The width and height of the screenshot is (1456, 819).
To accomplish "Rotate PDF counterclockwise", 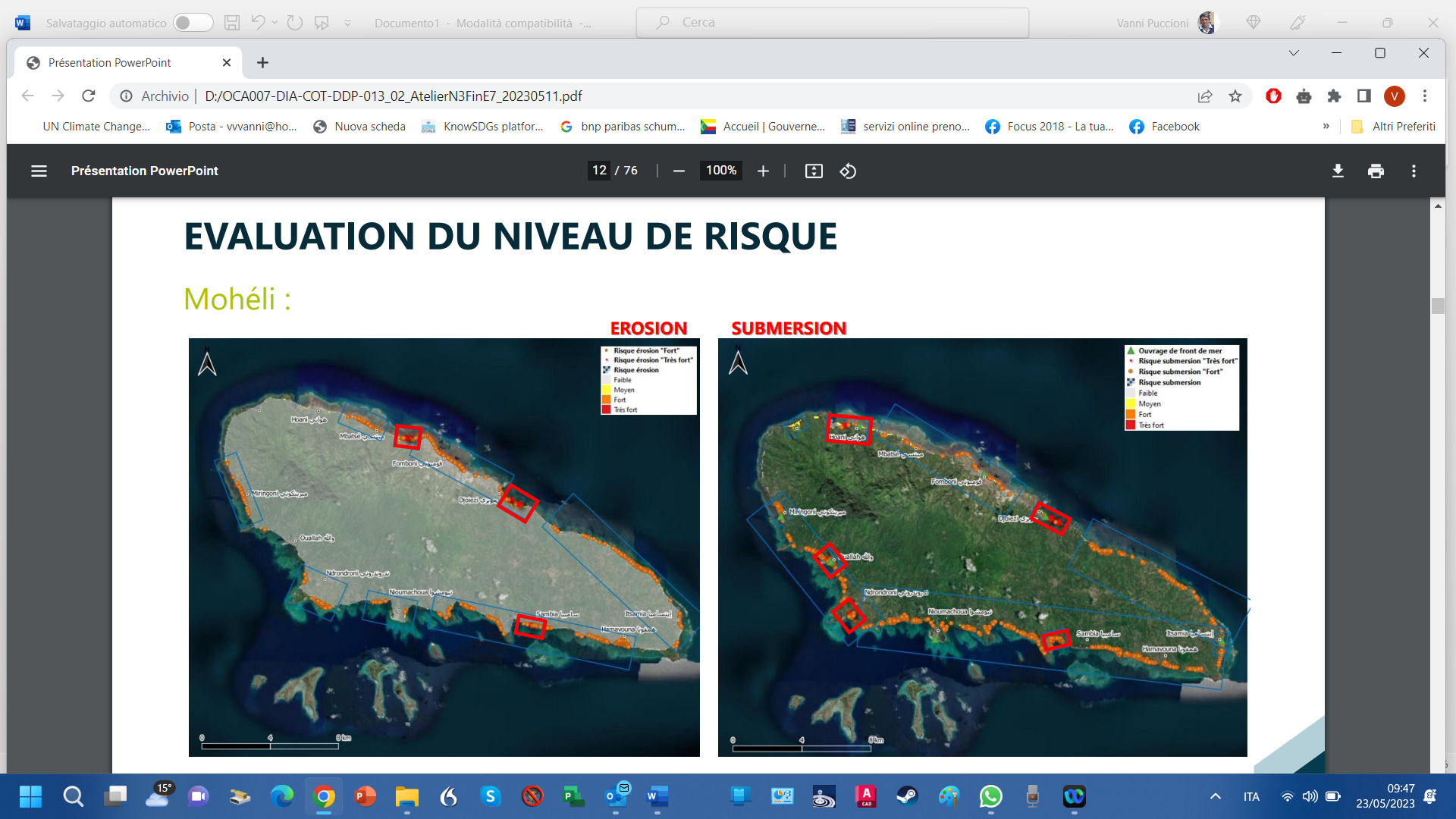I will tap(848, 171).
